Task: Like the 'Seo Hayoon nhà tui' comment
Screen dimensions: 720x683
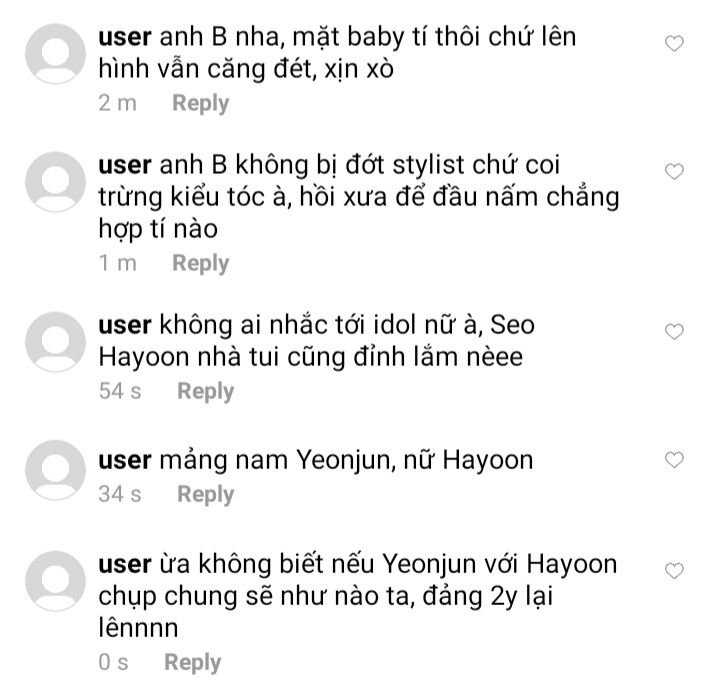Action: 674,332
